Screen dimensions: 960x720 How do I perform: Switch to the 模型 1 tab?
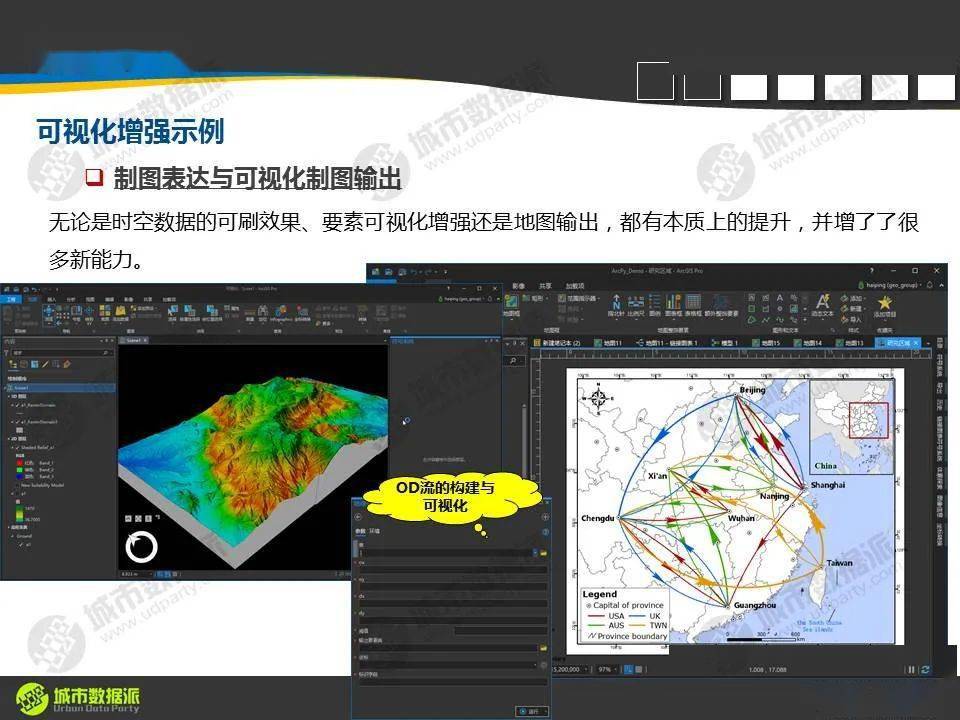pyautogui.click(x=724, y=343)
